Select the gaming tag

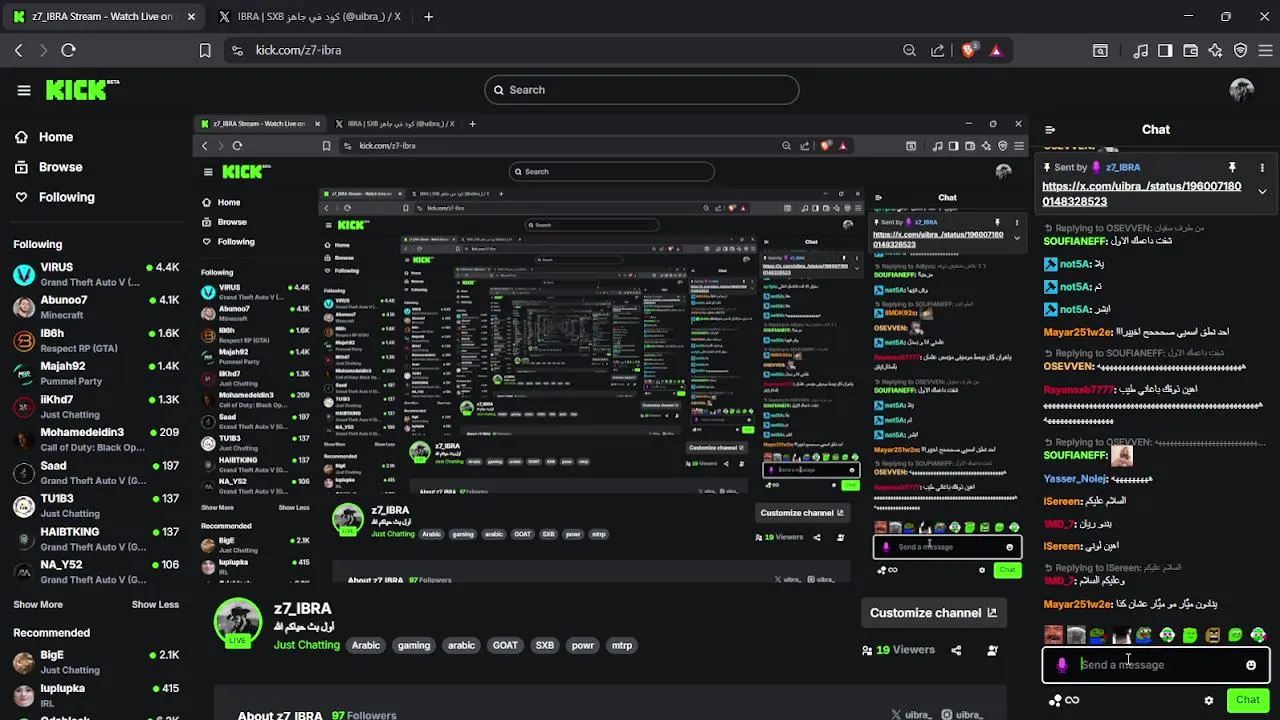click(414, 645)
